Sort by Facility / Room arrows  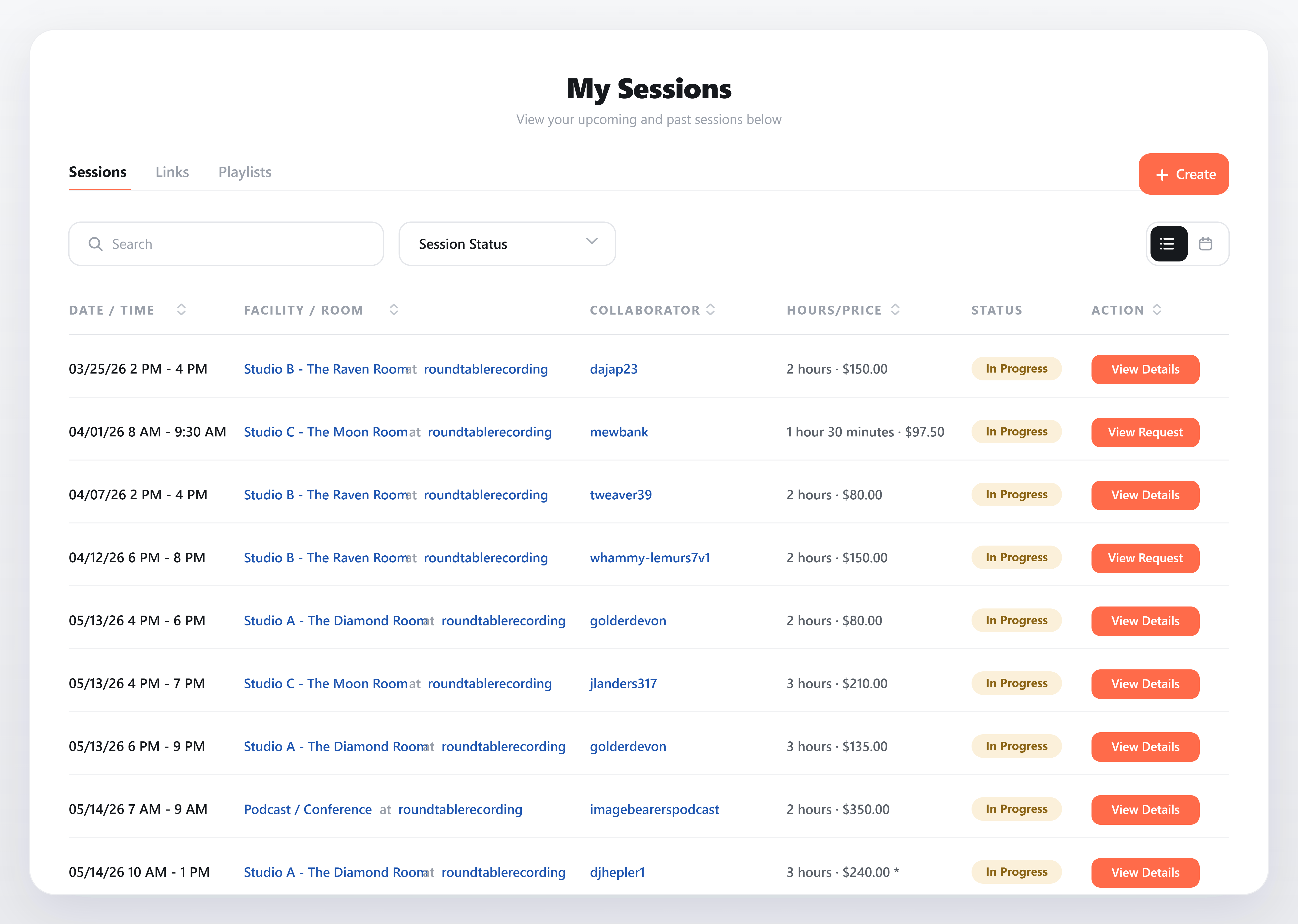(393, 310)
